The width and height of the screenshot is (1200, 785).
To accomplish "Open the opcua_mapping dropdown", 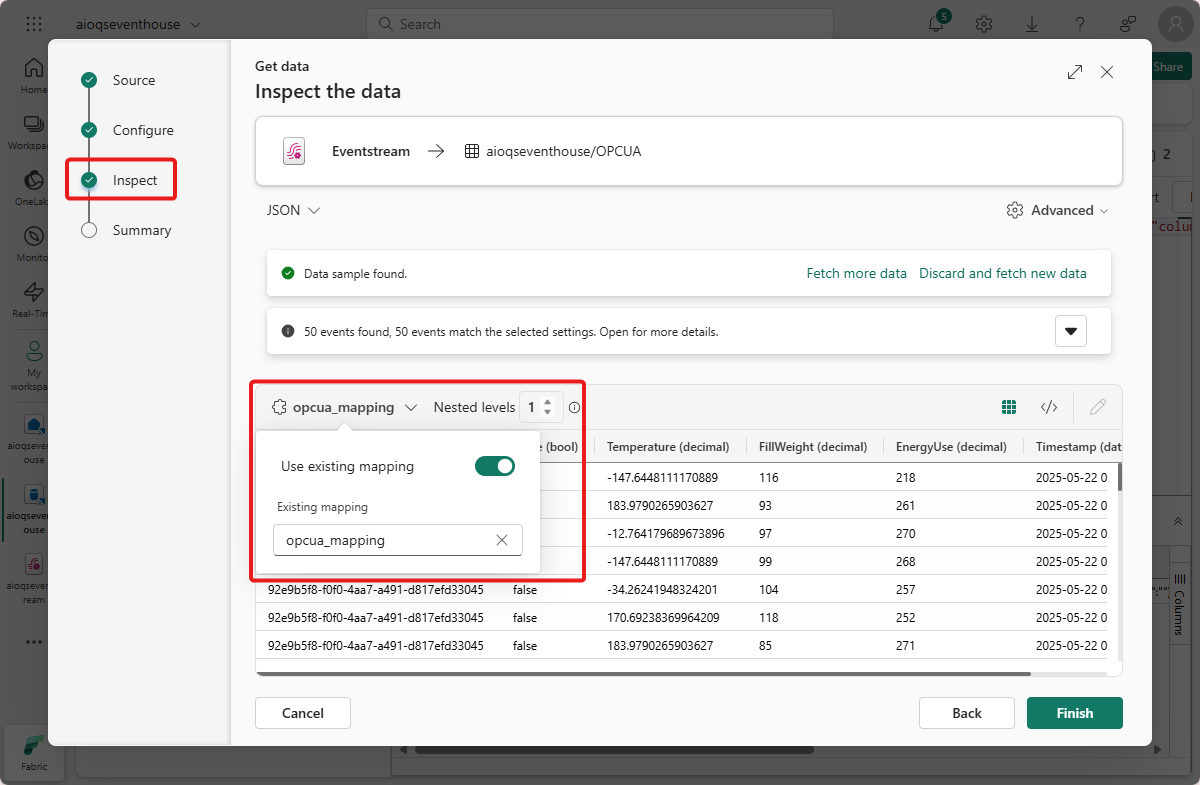I will [344, 408].
